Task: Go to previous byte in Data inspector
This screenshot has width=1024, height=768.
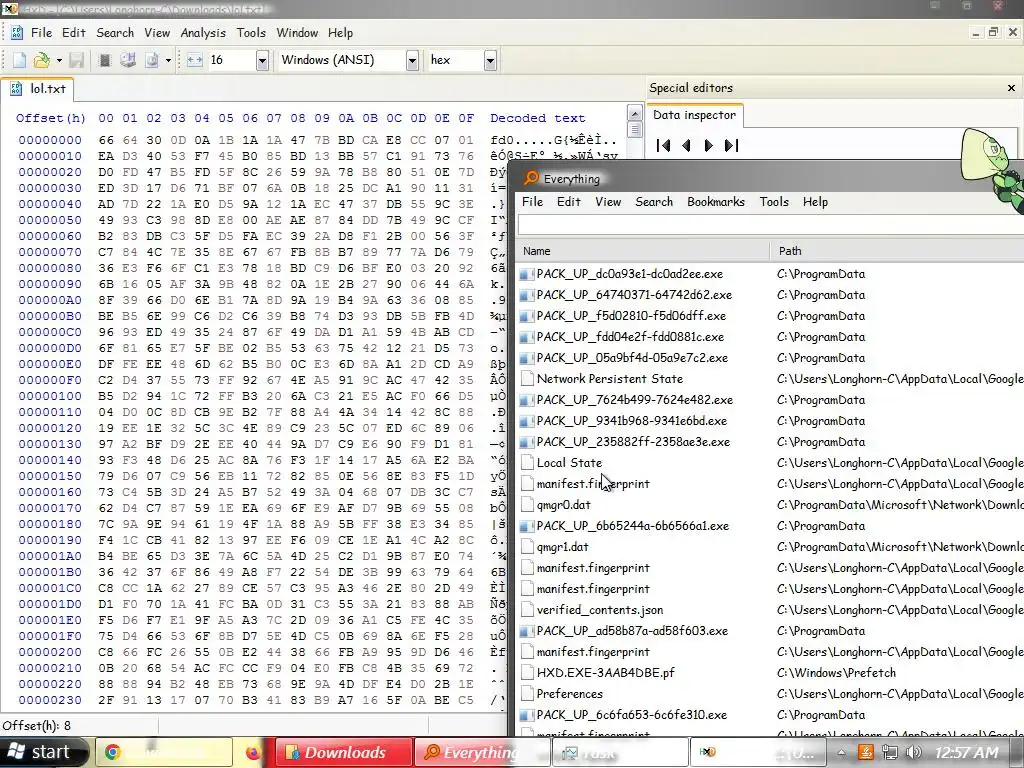Action: click(x=686, y=146)
